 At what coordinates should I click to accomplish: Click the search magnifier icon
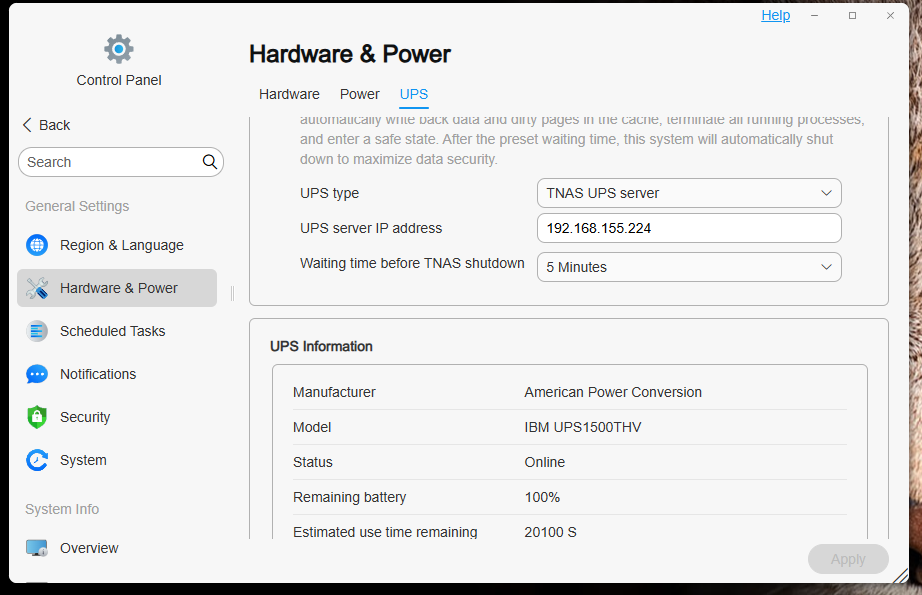tap(210, 162)
